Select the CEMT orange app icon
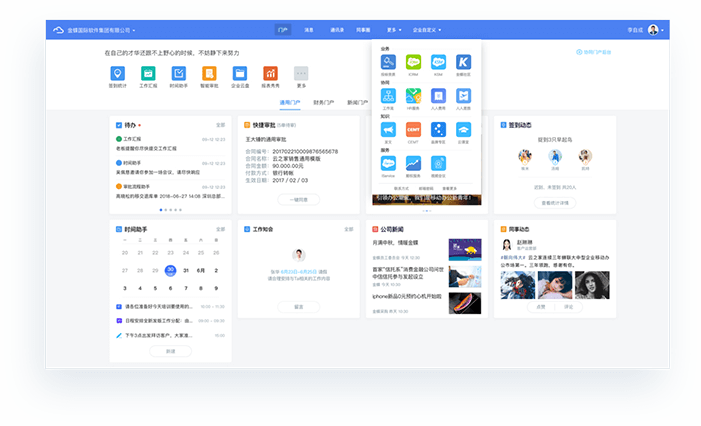 412,129
